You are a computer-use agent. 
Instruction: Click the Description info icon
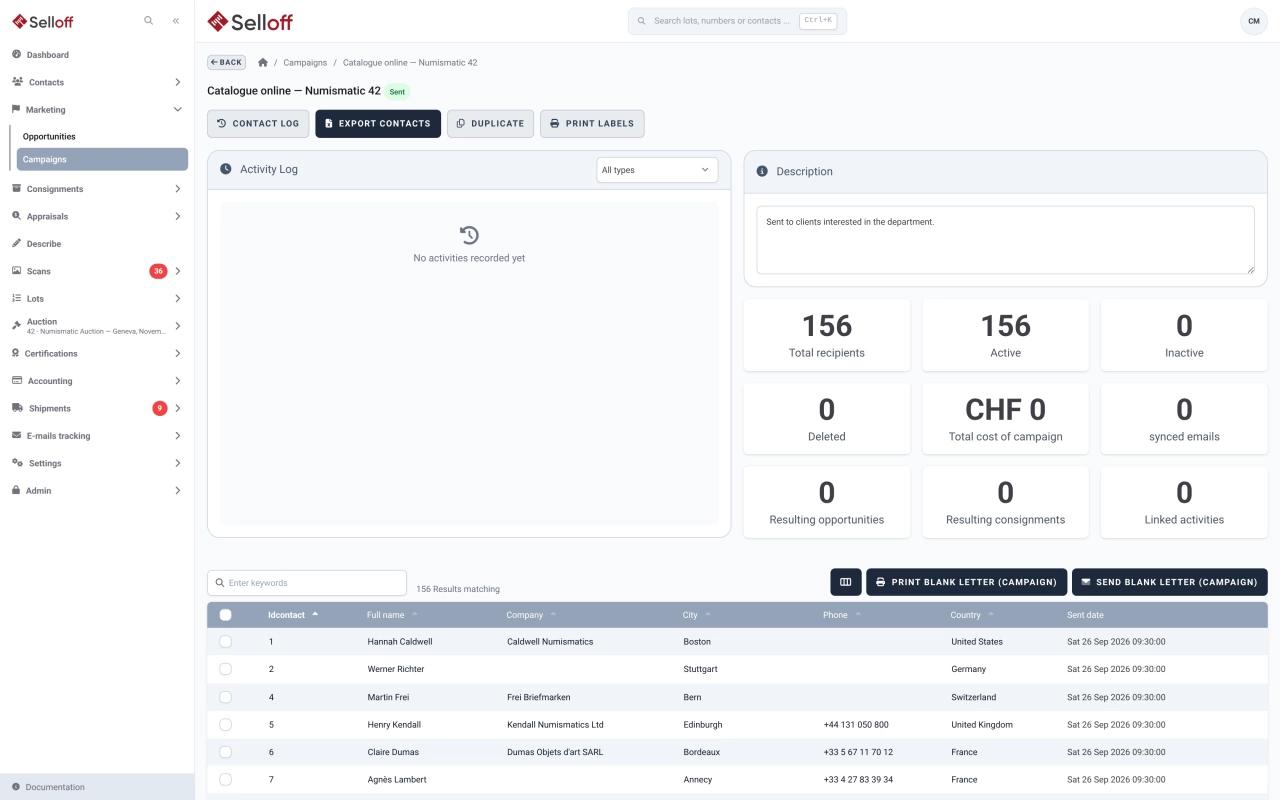tap(762, 171)
